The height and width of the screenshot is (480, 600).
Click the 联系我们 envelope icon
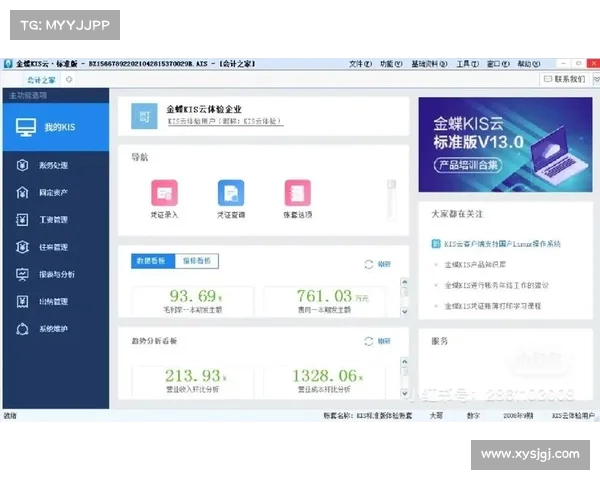(548, 79)
